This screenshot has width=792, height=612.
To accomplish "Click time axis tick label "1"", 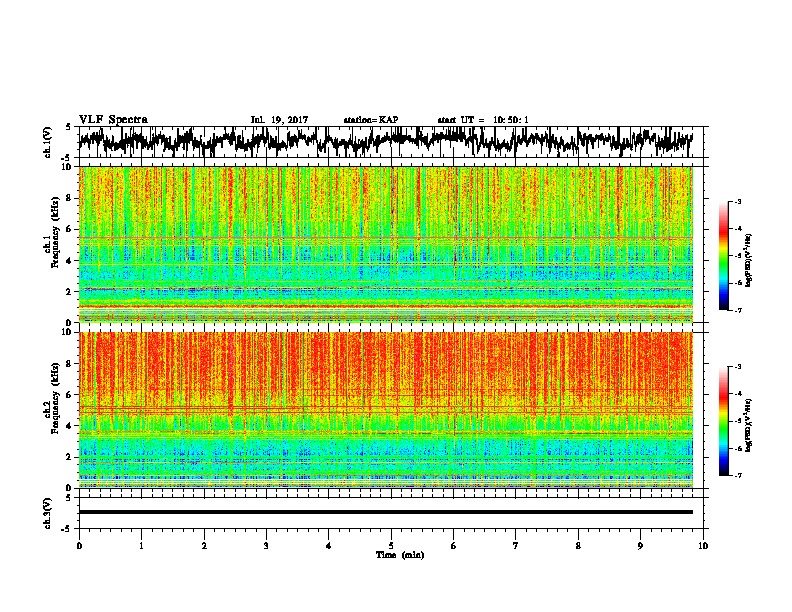I will [x=141, y=546].
